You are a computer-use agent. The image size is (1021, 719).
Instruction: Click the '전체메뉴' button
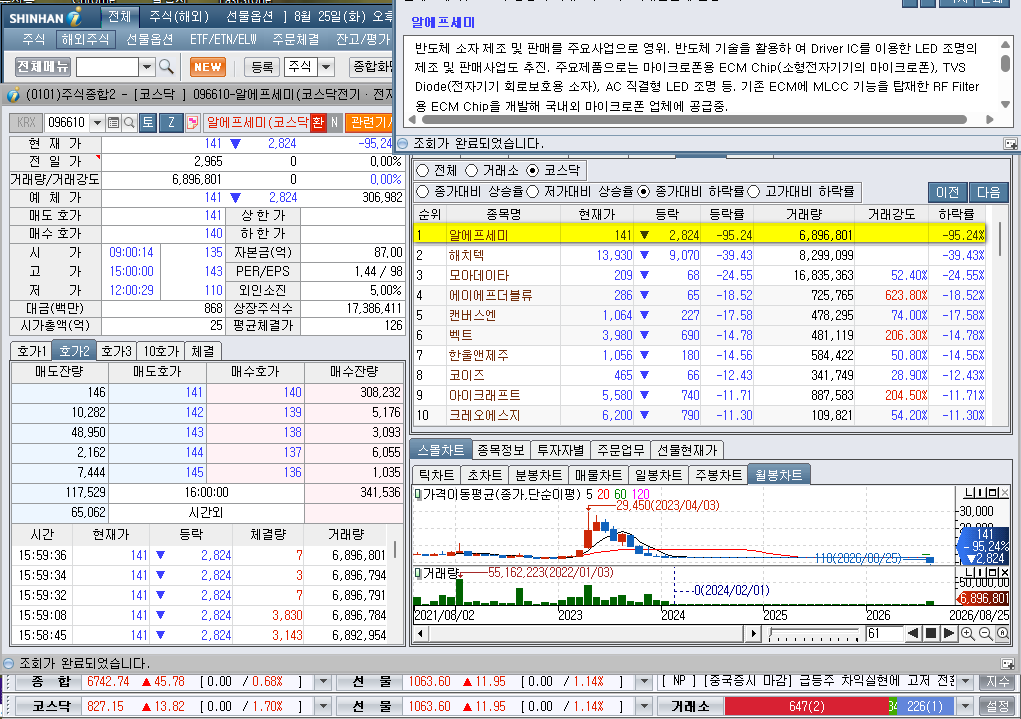tap(43, 66)
